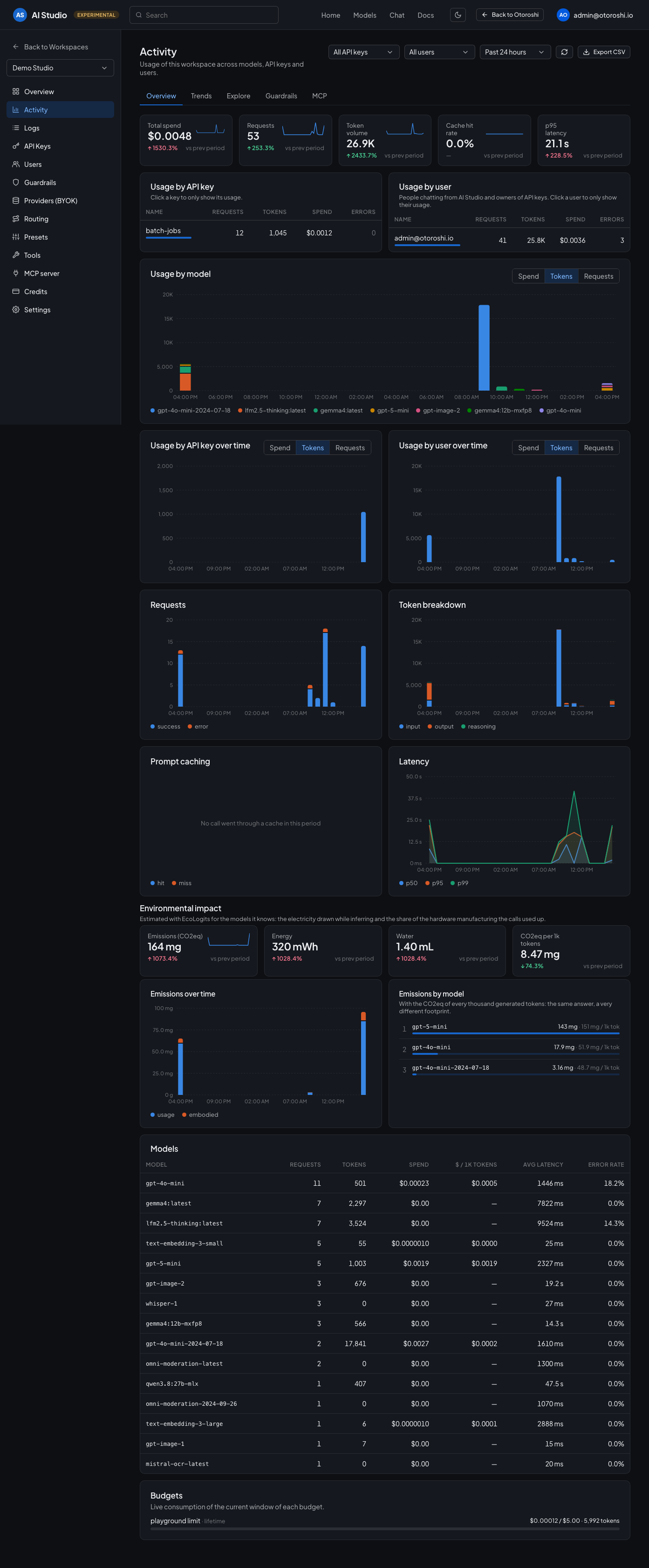Open the Past 24 hours dropdown
This screenshot has height=1568, width=649.
(515, 52)
